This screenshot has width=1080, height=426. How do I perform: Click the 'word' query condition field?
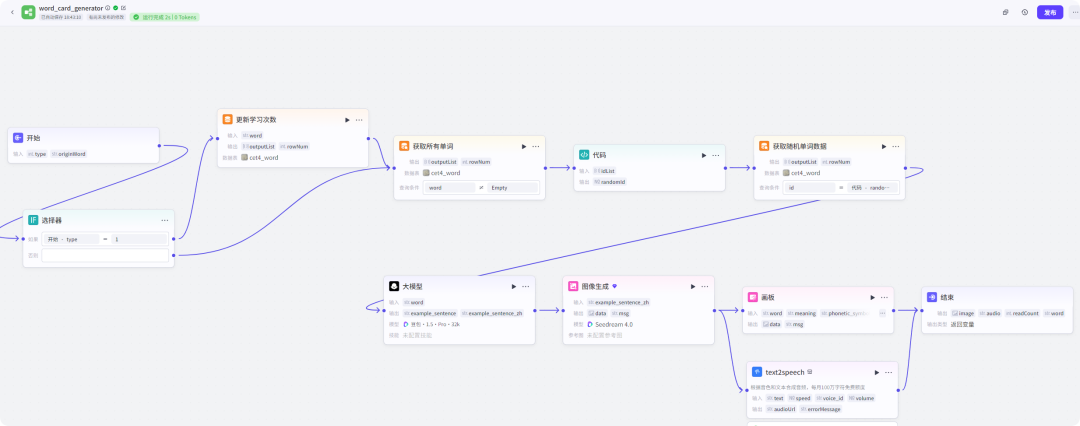448,187
